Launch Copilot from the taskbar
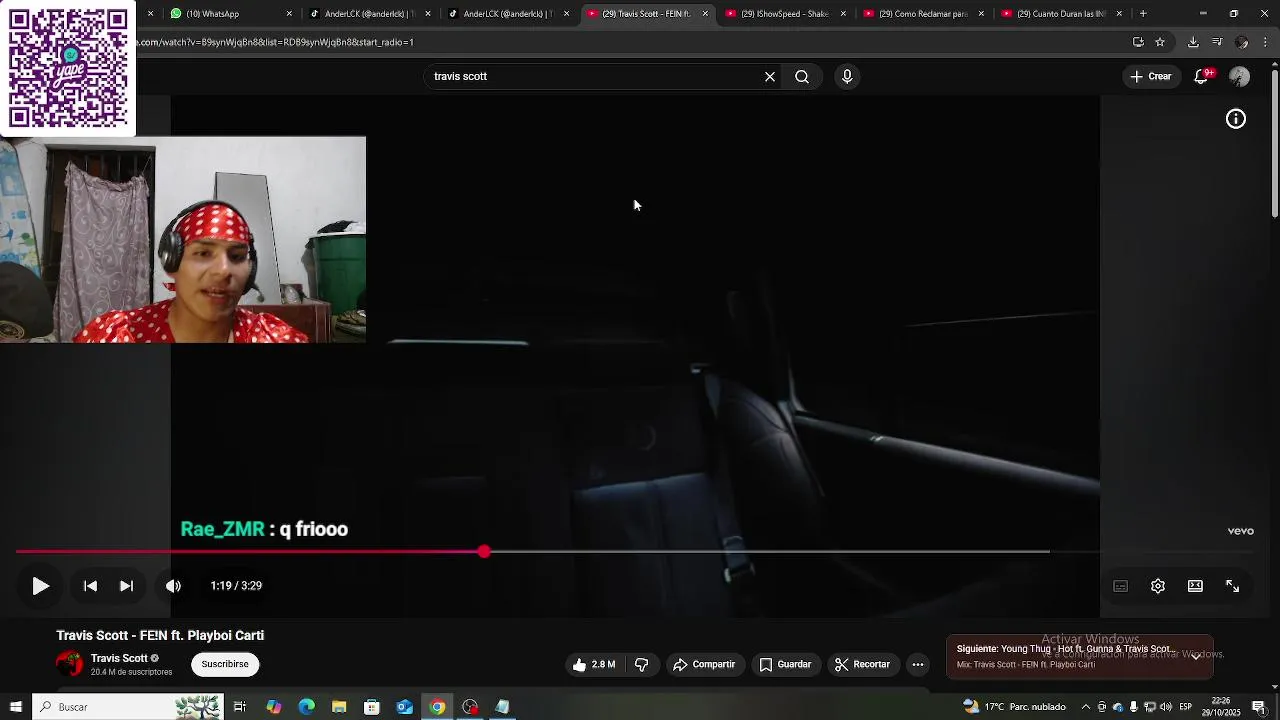 click(273, 707)
